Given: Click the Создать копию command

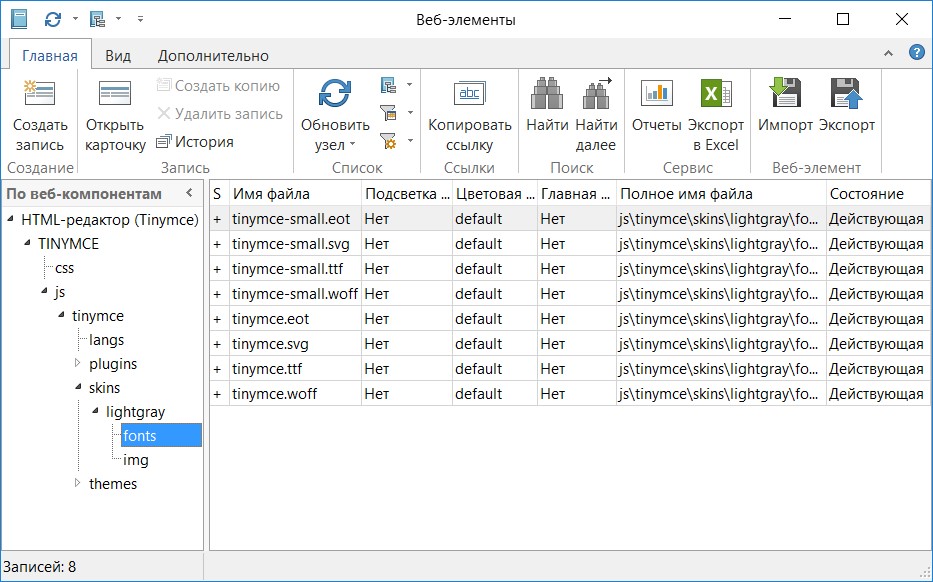Looking at the screenshot, I should [218, 86].
